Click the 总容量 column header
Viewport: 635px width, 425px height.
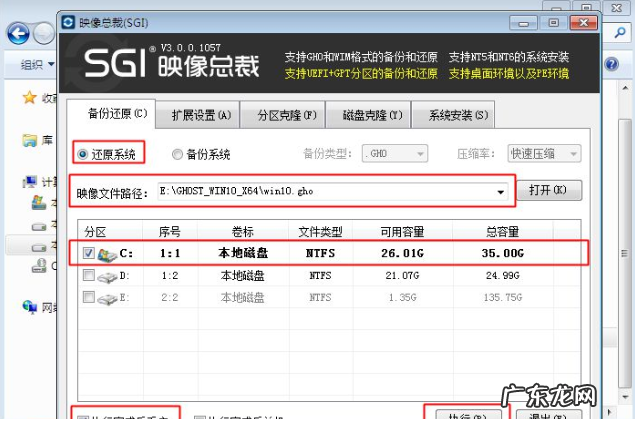click(503, 231)
